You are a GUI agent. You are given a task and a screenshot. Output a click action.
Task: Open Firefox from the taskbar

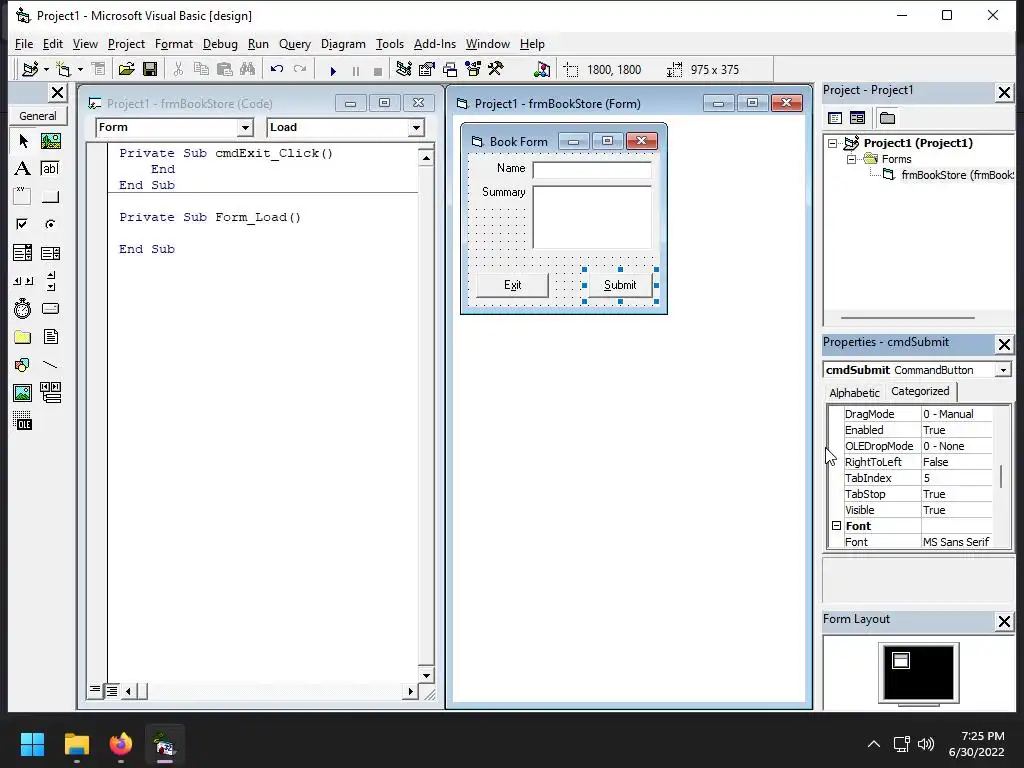121,744
